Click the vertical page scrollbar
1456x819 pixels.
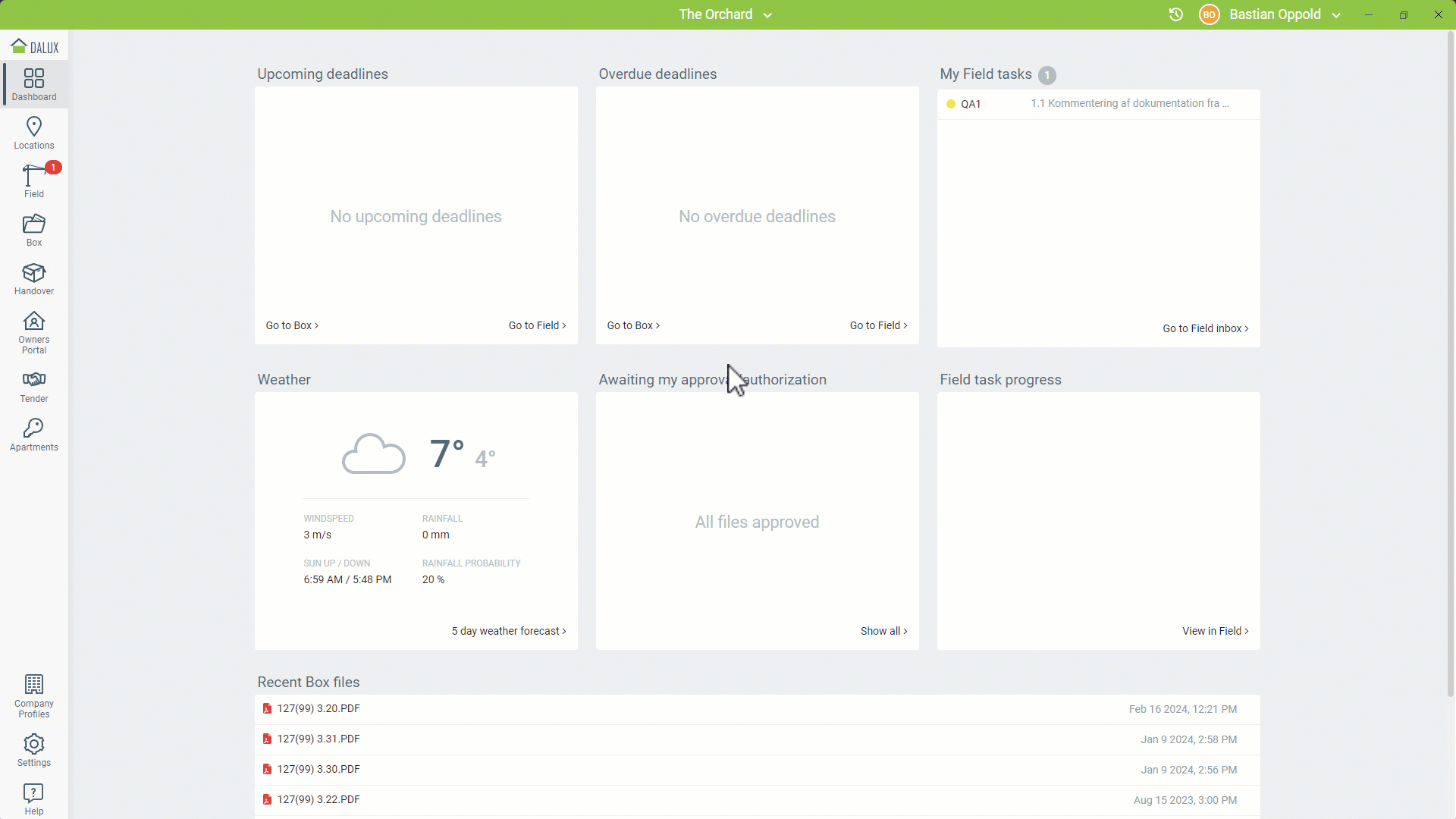click(x=1450, y=364)
